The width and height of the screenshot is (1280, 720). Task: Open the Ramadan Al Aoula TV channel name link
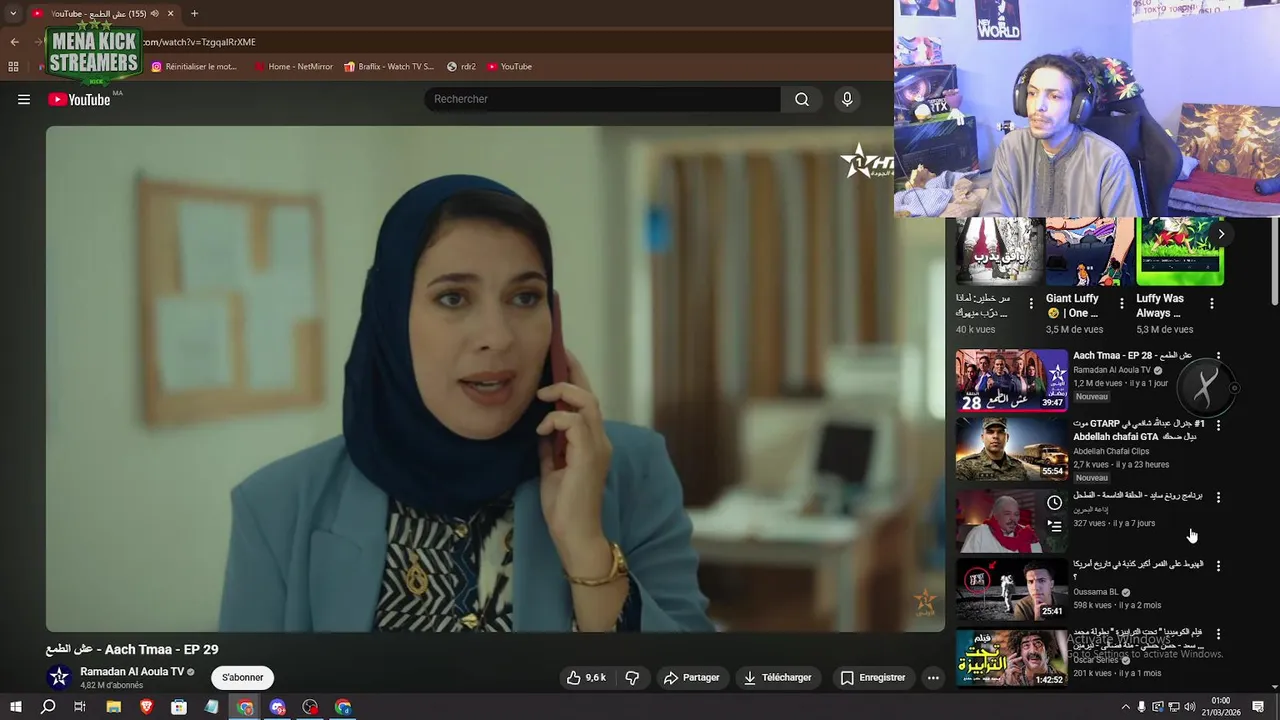point(132,672)
